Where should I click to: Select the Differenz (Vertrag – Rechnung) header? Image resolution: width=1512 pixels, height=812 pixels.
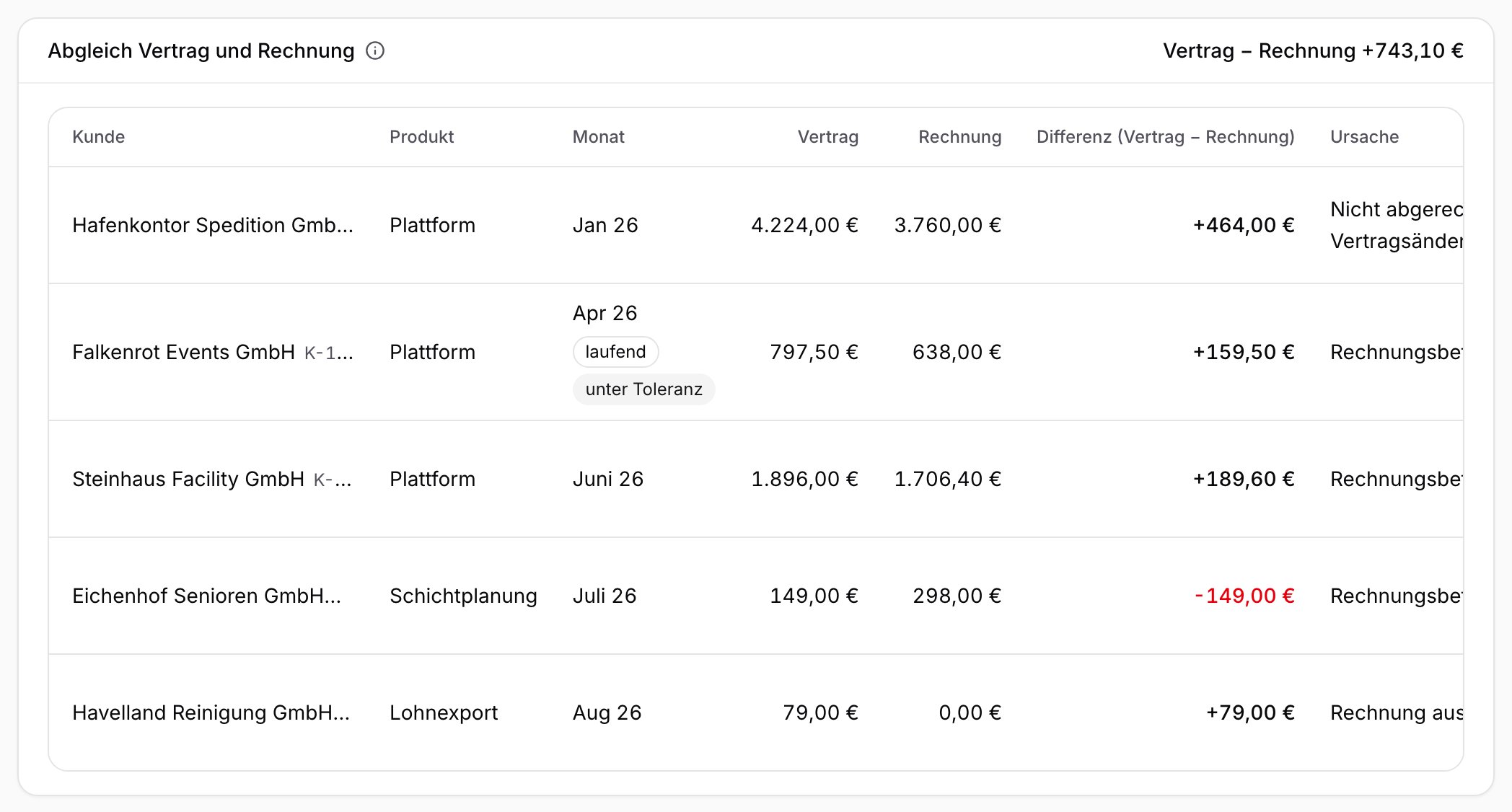[1165, 137]
